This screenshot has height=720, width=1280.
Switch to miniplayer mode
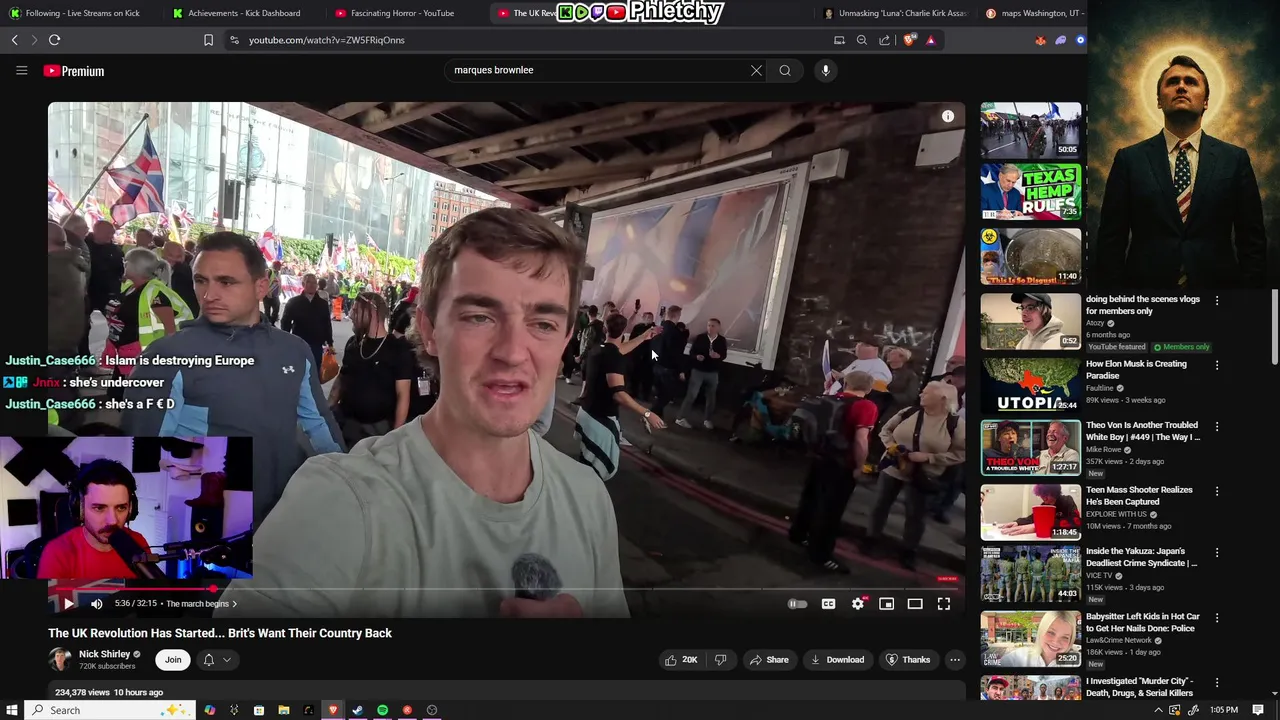pos(886,604)
